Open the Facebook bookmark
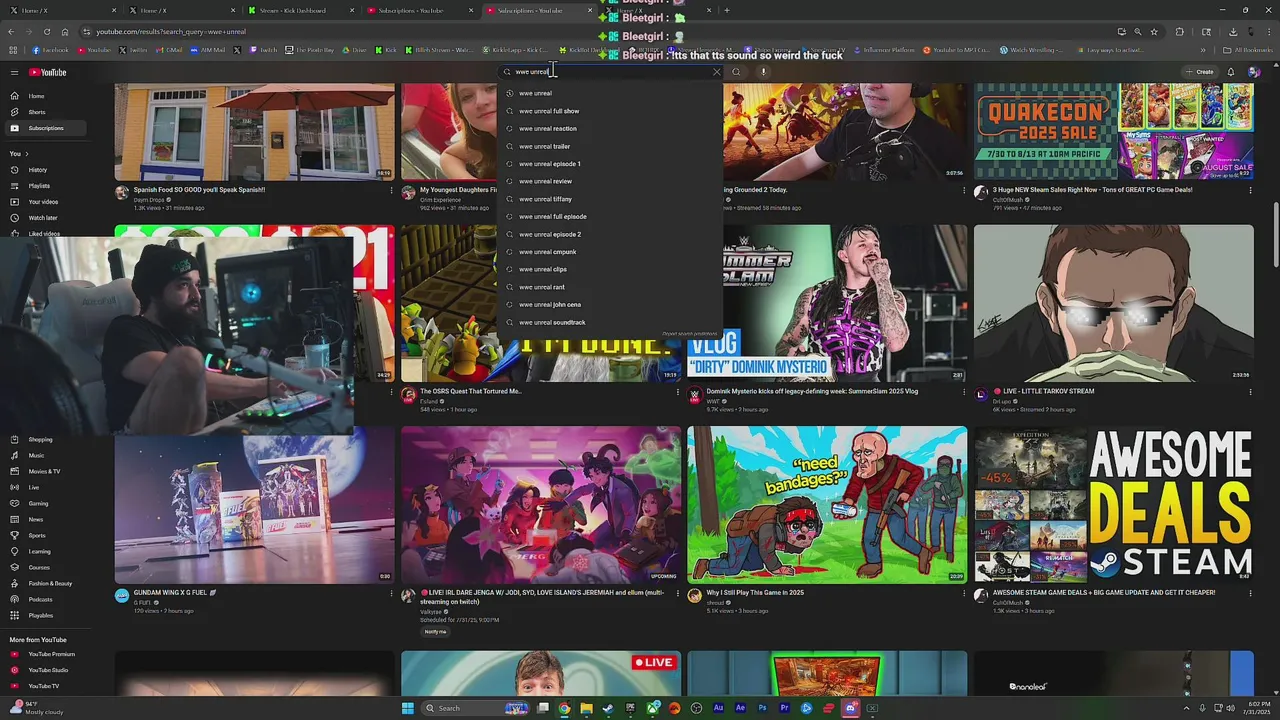This screenshot has width=1280, height=720. [50, 50]
